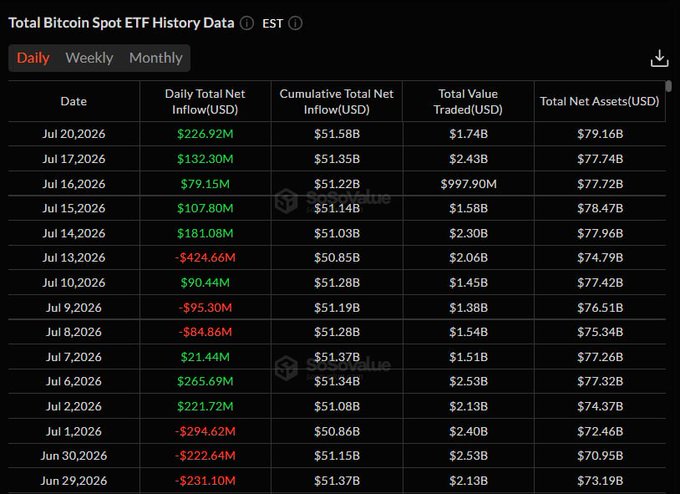Click the $997.90M value traded cell
The width and height of the screenshot is (680, 494).
pyautogui.click(x=468, y=184)
